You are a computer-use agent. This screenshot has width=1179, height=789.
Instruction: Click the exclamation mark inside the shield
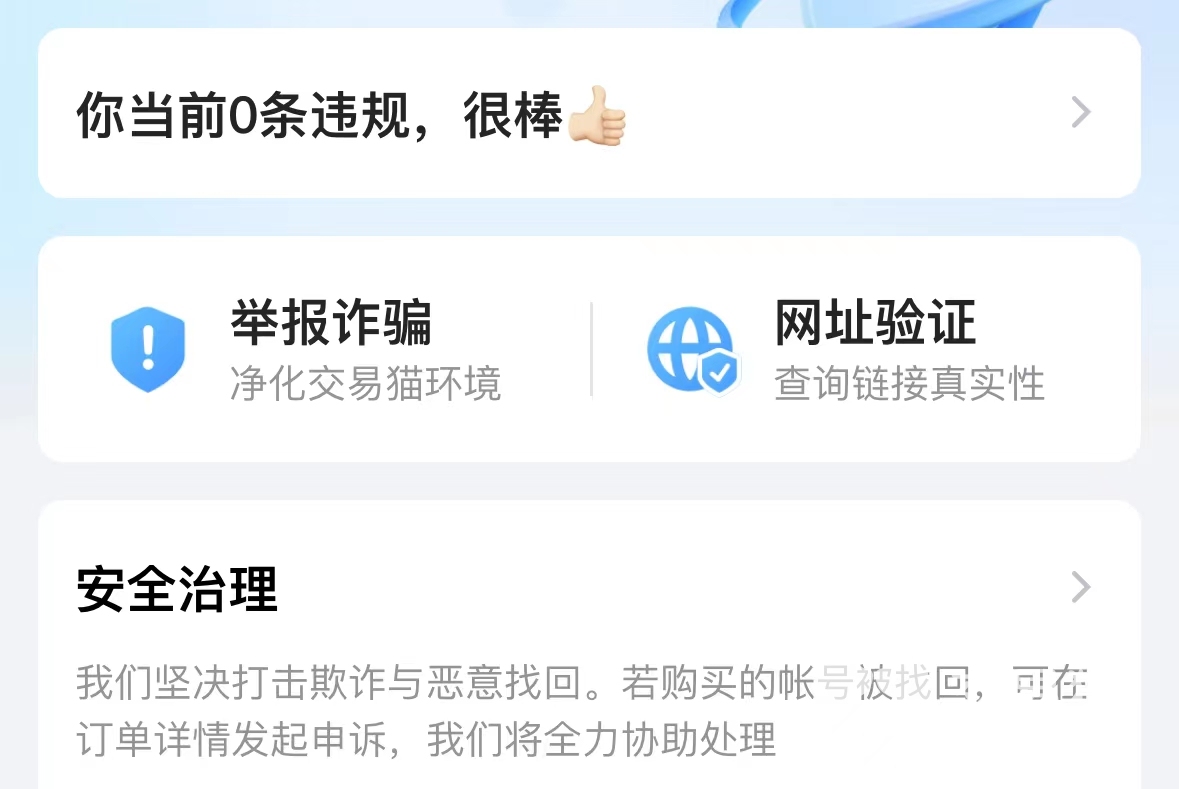[148, 347]
